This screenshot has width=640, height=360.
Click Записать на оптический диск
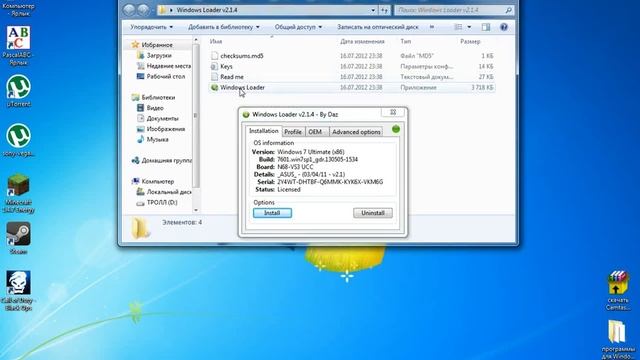tap(378, 27)
